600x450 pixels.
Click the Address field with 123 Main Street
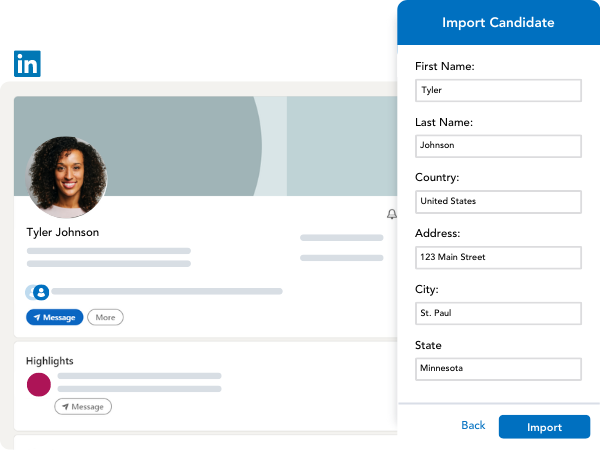(x=498, y=257)
